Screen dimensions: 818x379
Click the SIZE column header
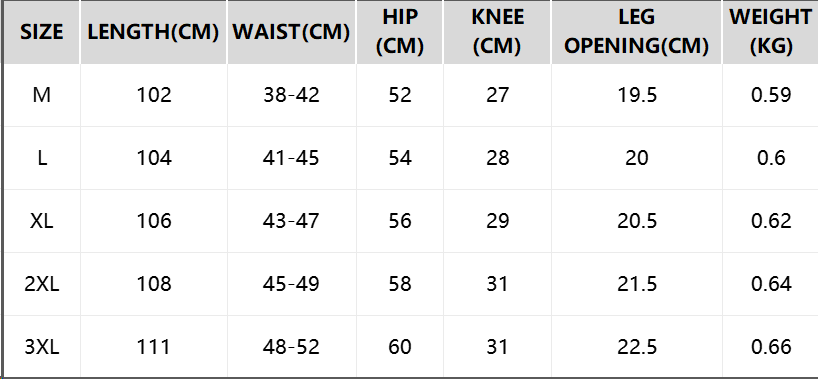(41, 32)
